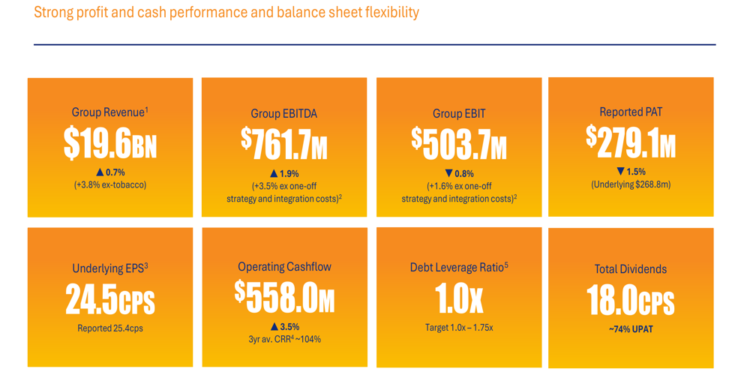Click the 0.8% decrease under Group EBIT
The height and width of the screenshot is (375, 750).
[x=459, y=173]
